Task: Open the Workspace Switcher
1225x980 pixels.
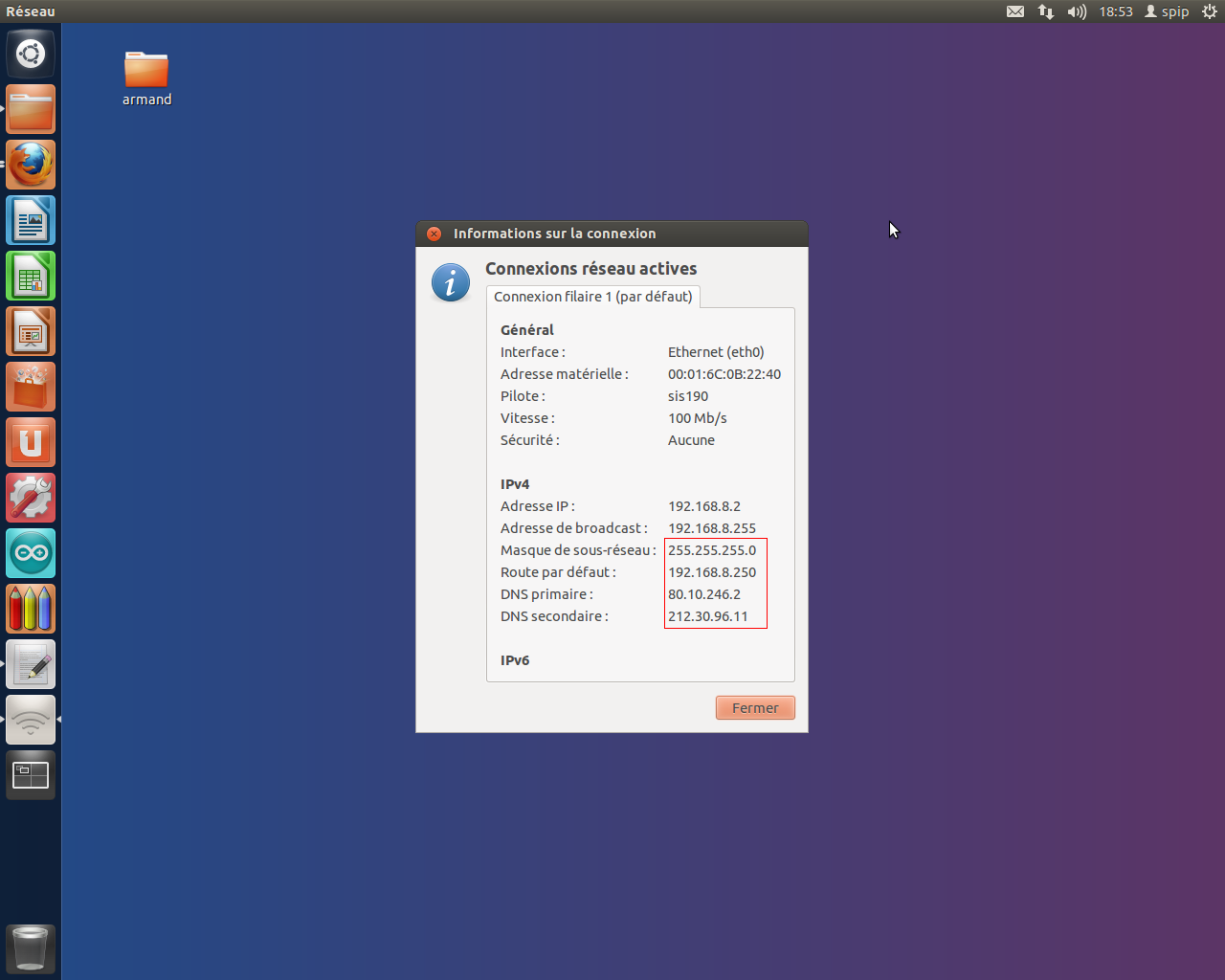Action: point(31,775)
